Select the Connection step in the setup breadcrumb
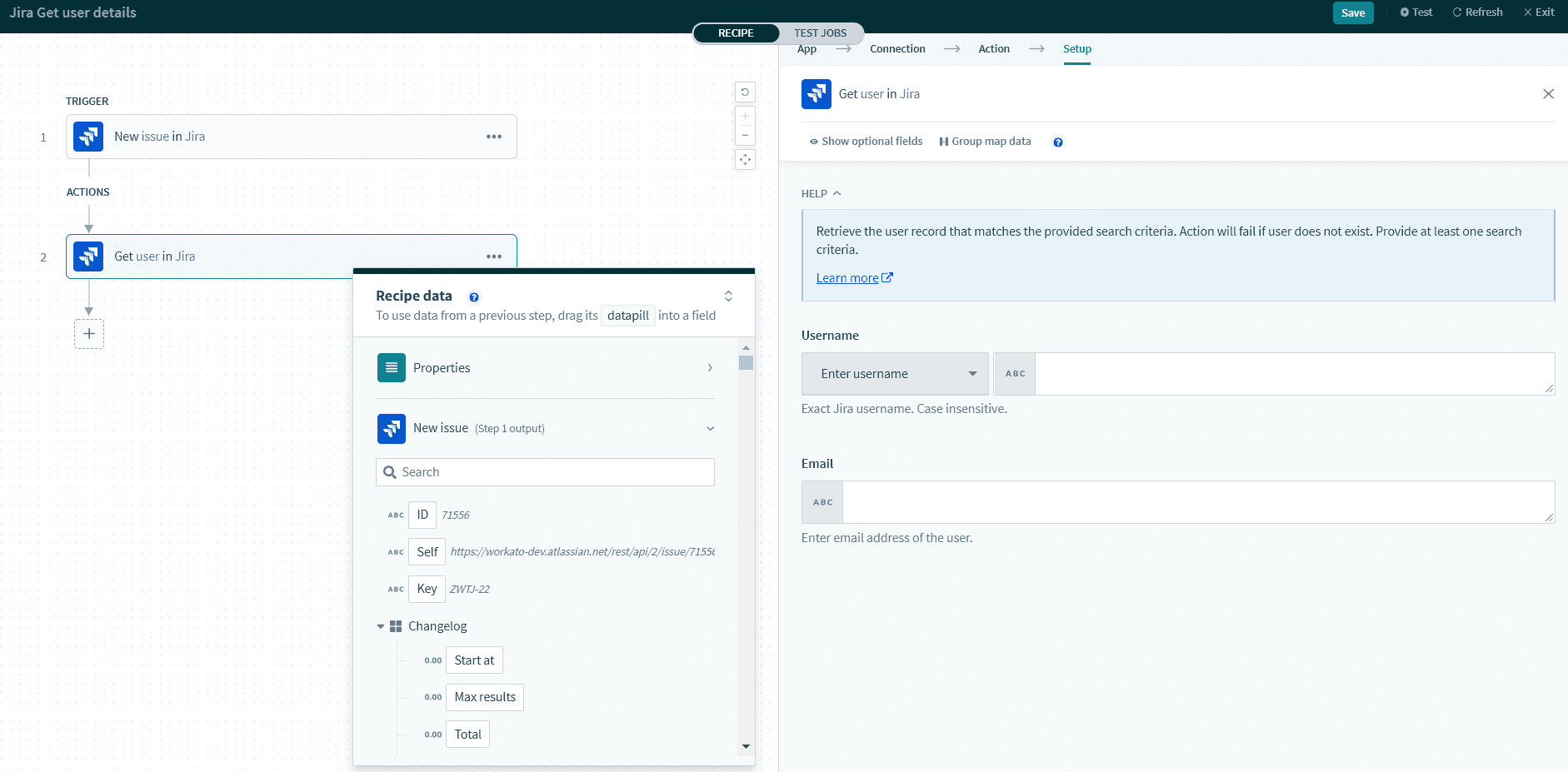This screenshot has height=772, width=1568. point(896,48)
